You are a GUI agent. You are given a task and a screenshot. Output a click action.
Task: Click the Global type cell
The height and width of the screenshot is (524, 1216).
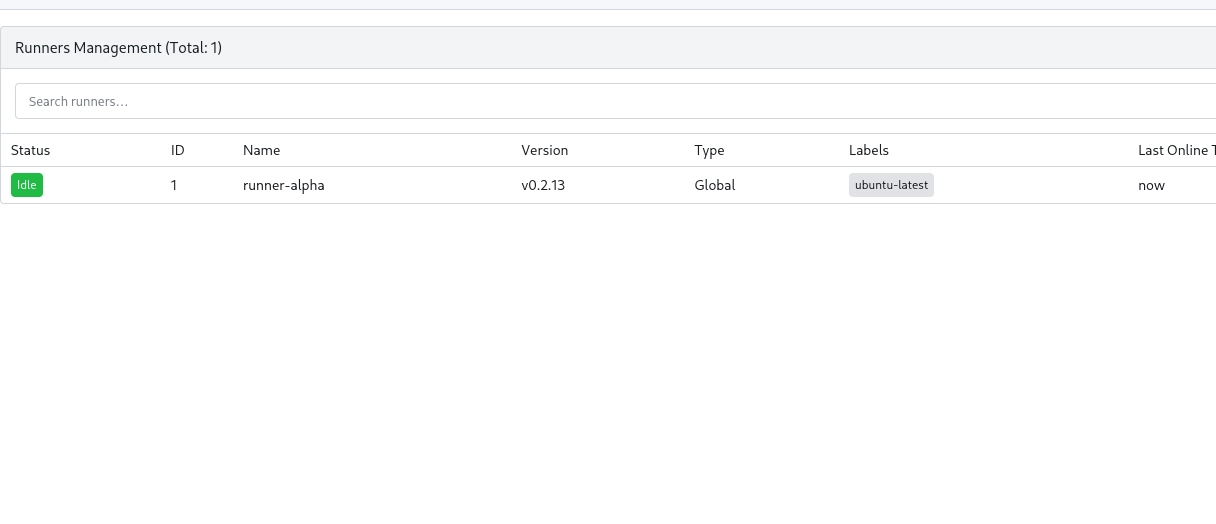[x=714, y=185]
